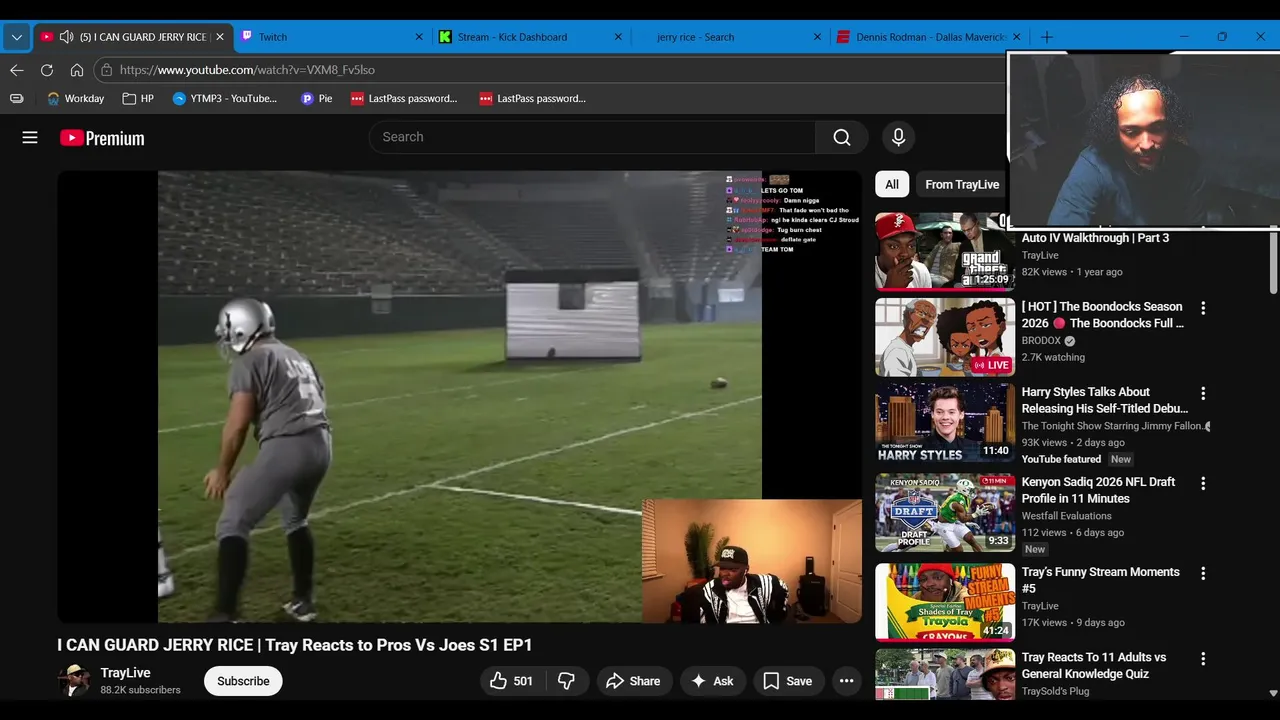
Task: Click the 88.2K subscribers text
Action: tap(140, 690)
